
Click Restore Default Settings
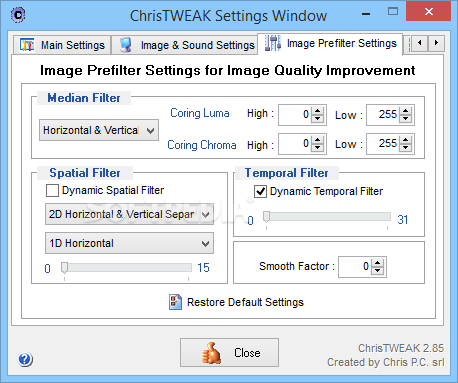coord(236,302)
